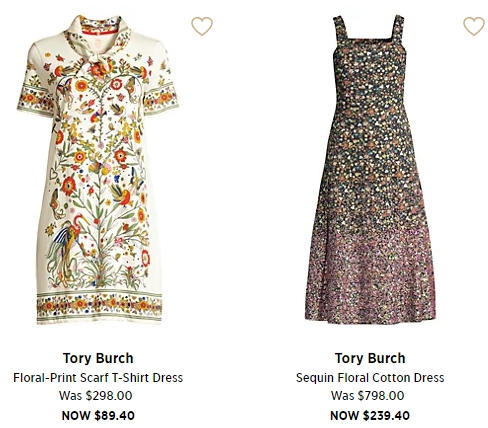The height and width of the screenshot is (428, 488).
Task: Click Tory Burch brand above Sequin Floral dress
Action: click(370, 358)
